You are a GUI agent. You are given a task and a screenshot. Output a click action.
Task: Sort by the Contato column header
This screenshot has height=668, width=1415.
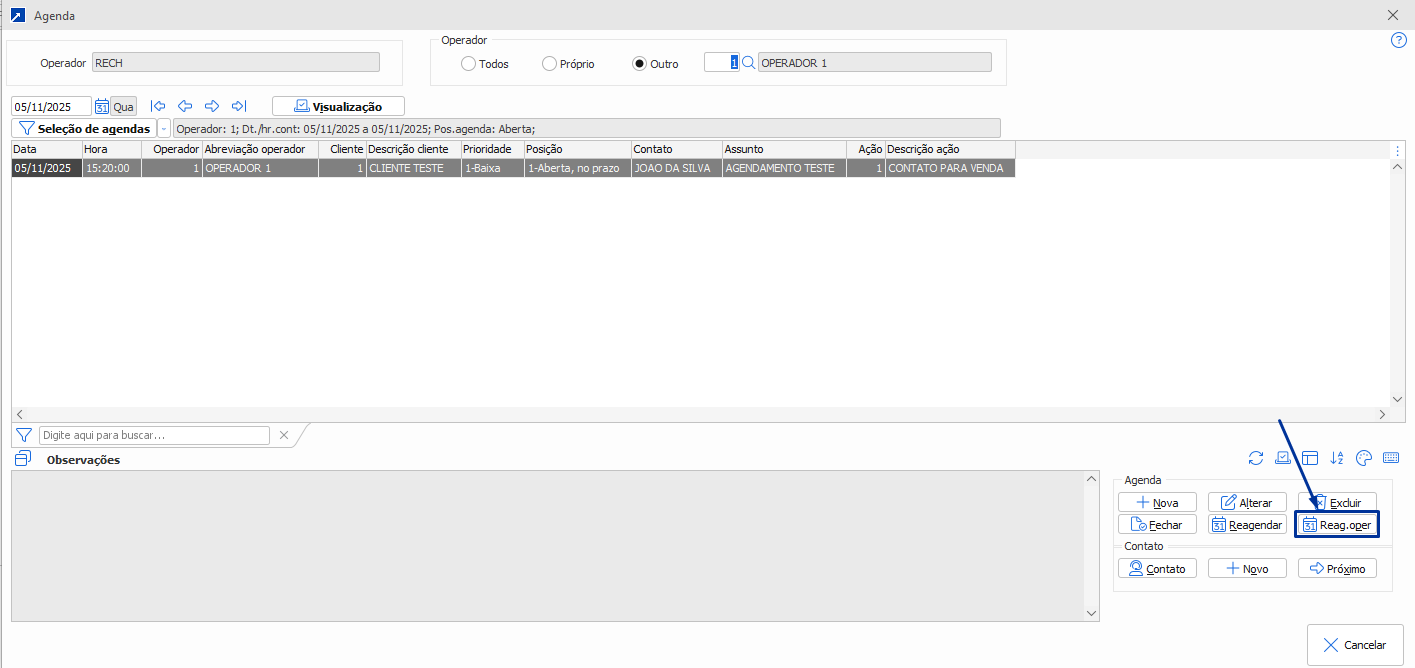click(x=677, y=149)
